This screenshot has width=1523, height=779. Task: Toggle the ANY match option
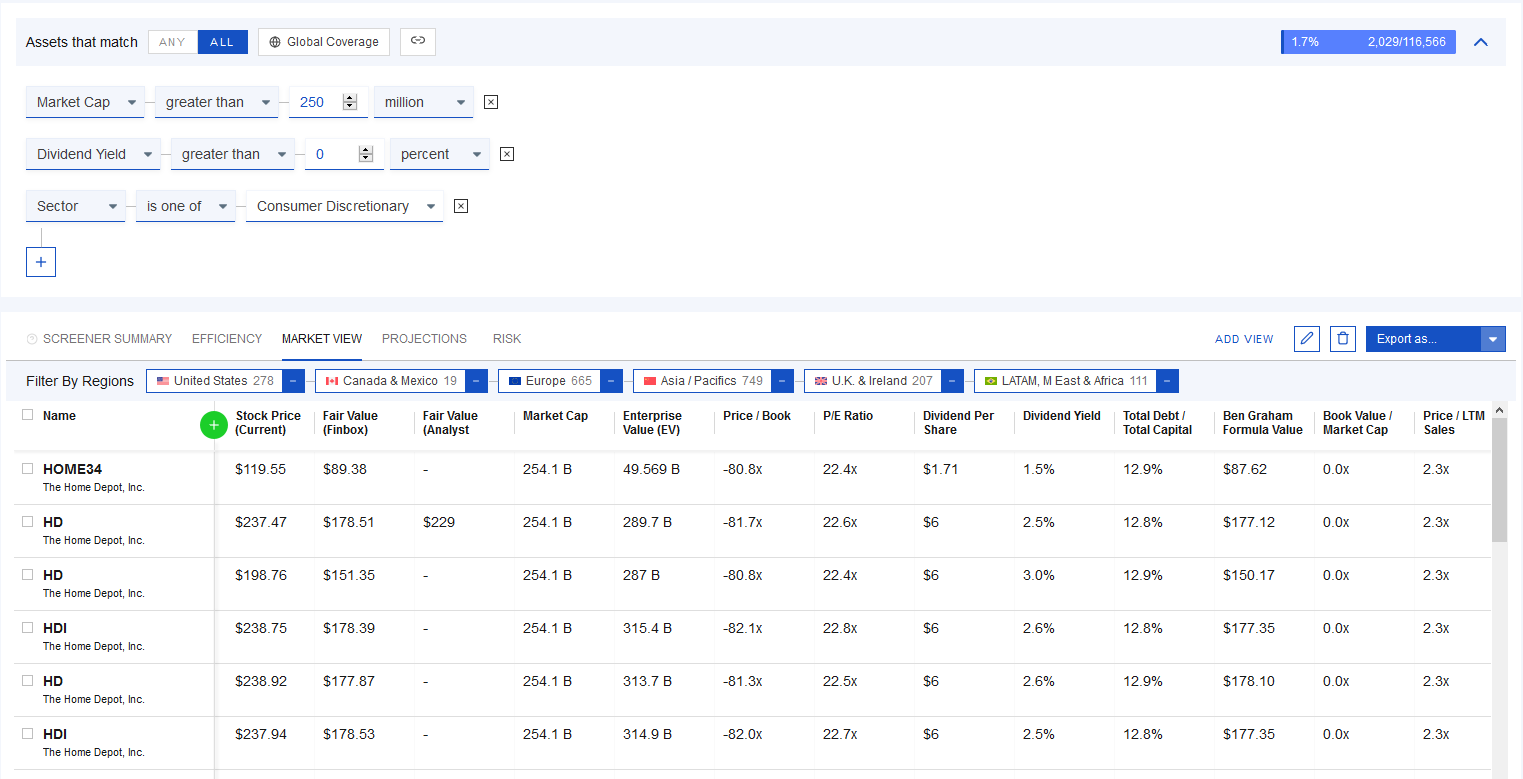[173, 42]
